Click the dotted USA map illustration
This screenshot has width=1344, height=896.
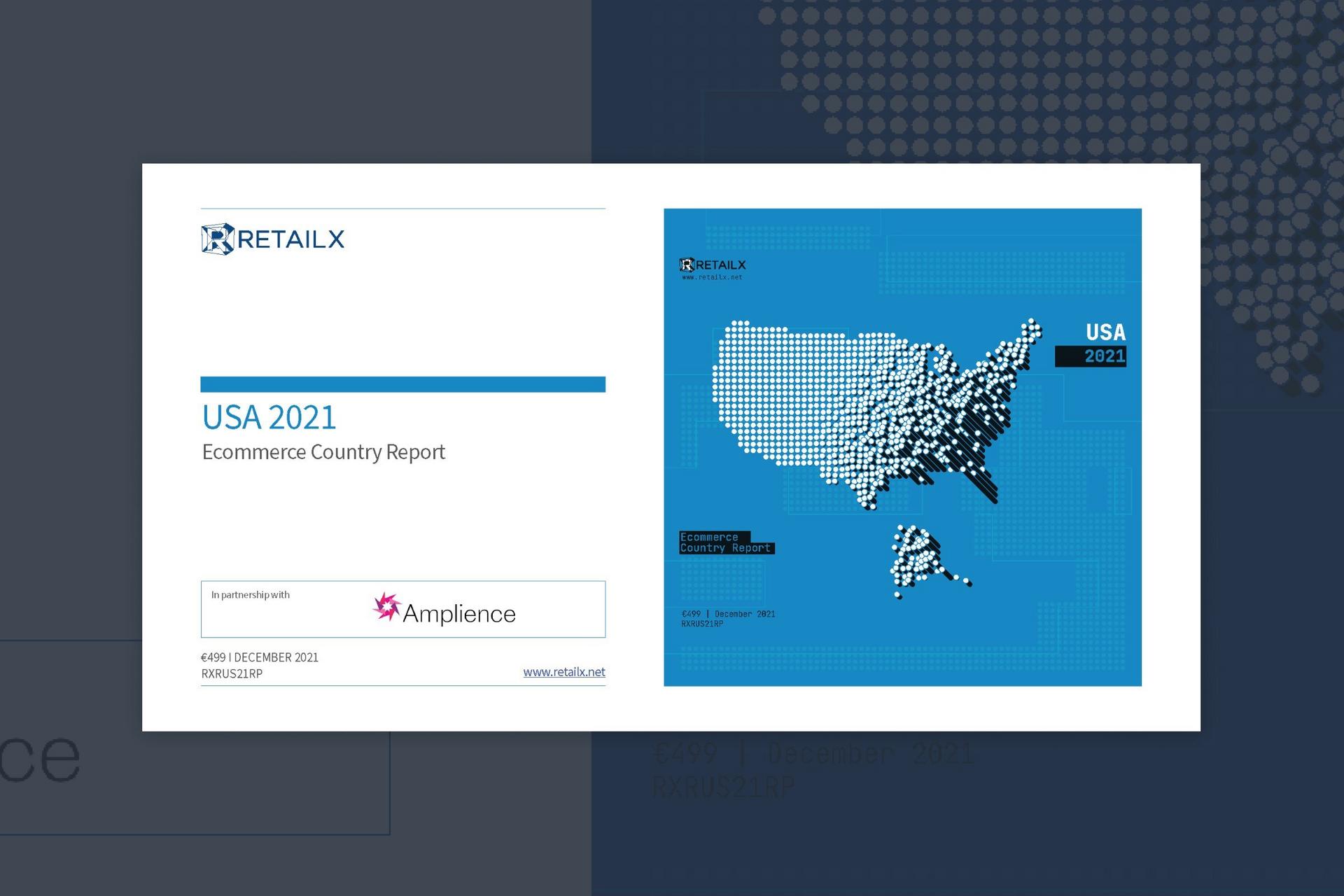coord(877,413)
